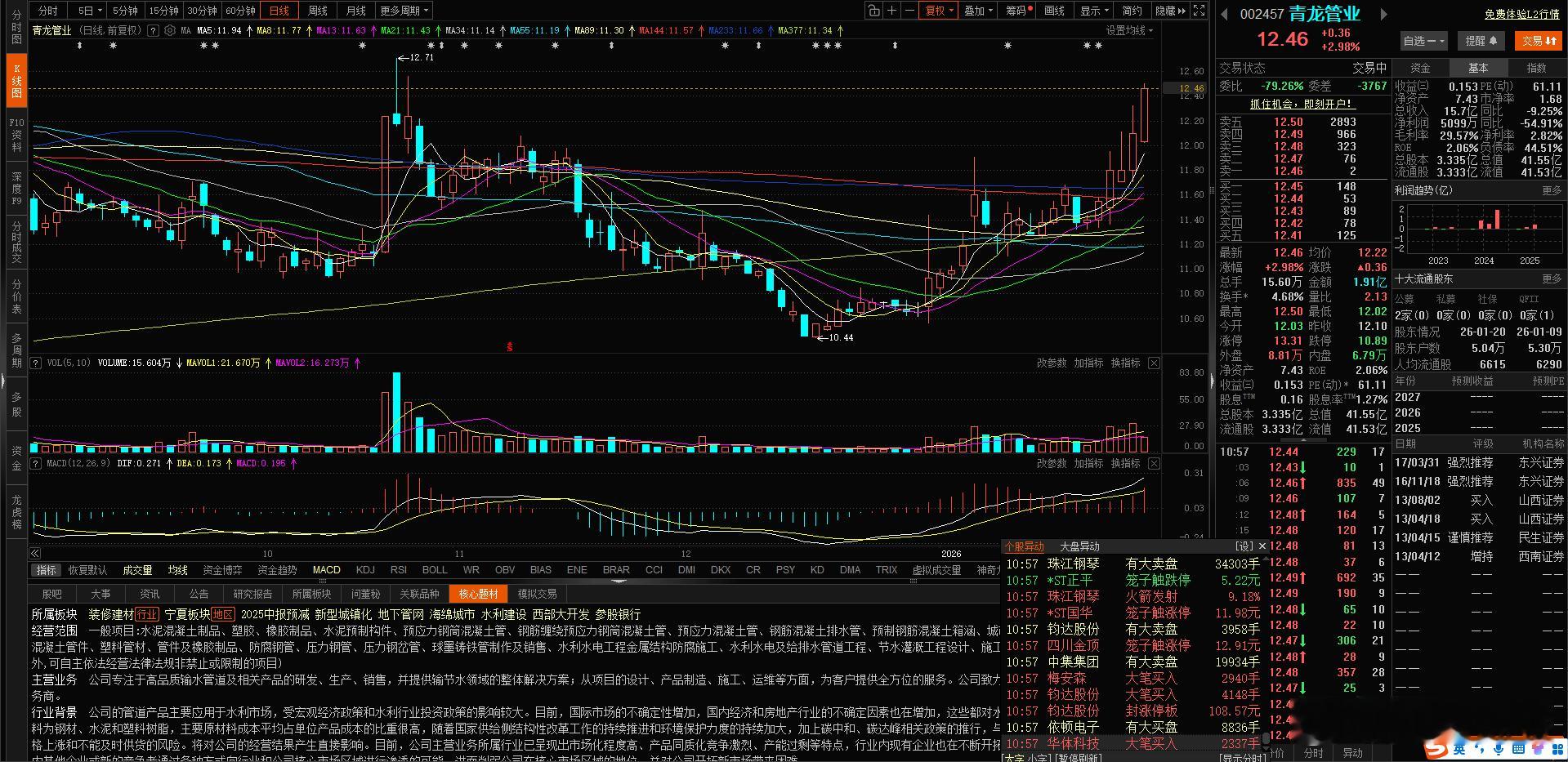Open MACD indicator help question mark
The width and height of the screenshot is (1568, 762).
coord(36,463)
